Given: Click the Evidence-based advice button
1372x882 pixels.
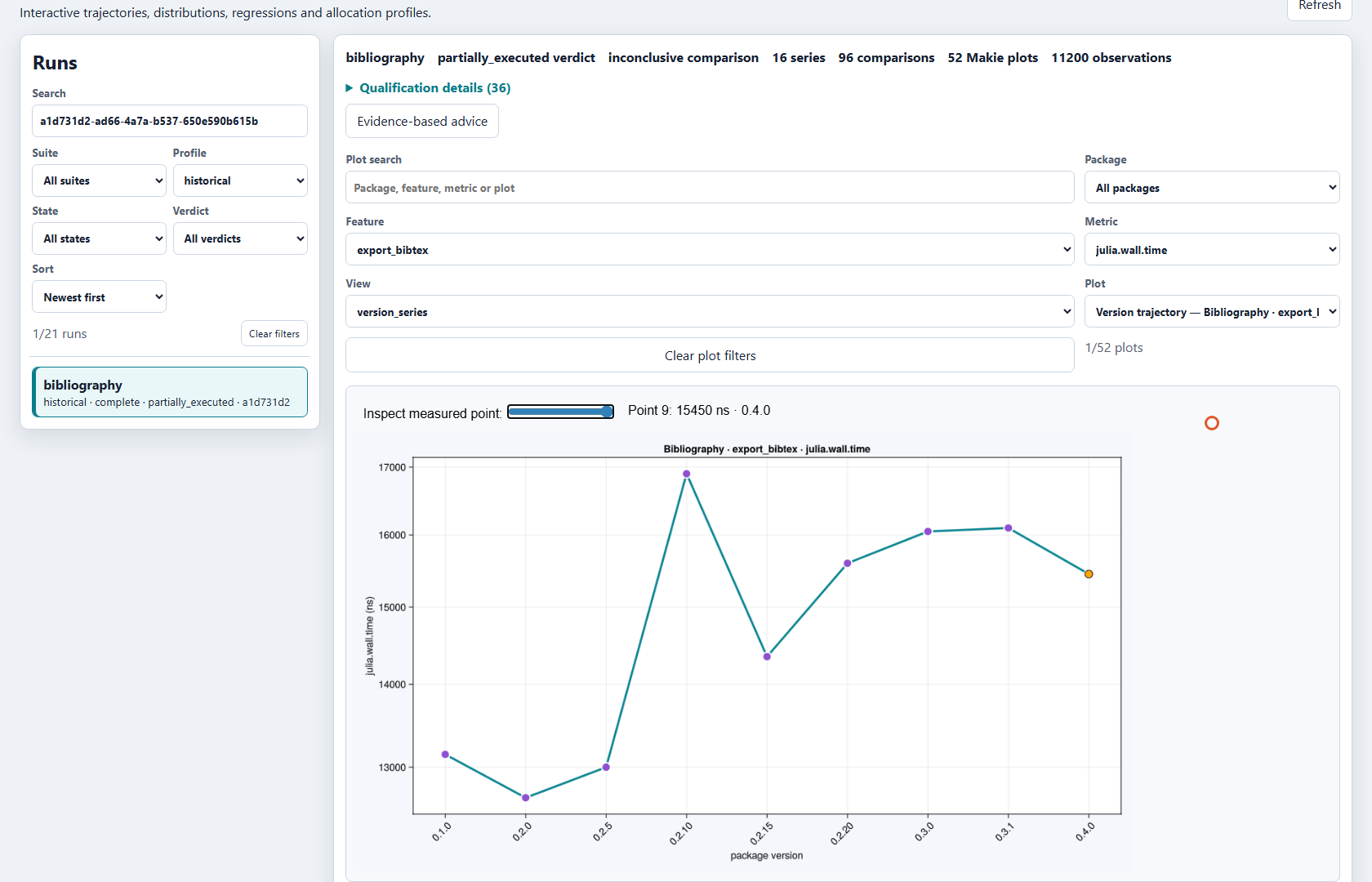Looking at the screenshot, I should [x=422, y=121].
